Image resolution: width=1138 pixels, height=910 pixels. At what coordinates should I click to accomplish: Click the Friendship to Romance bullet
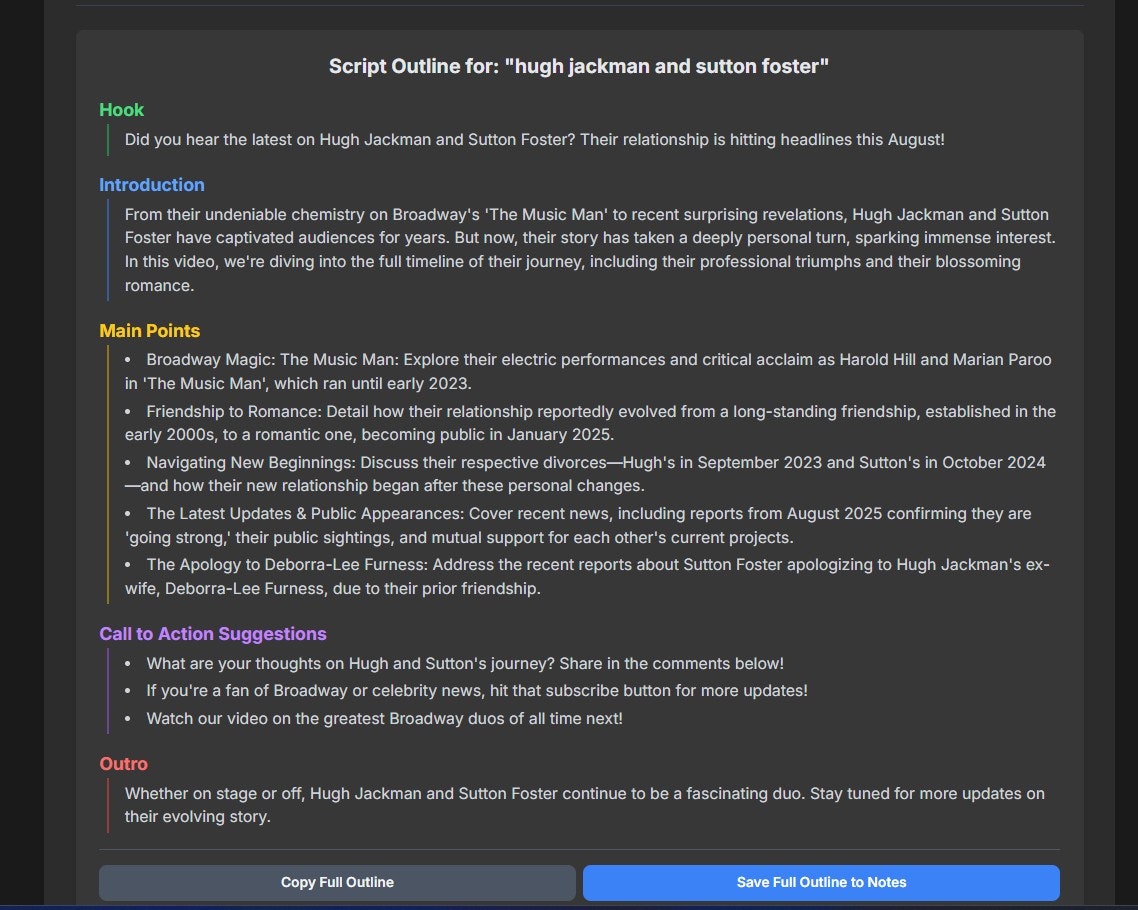tap(590, 423)
